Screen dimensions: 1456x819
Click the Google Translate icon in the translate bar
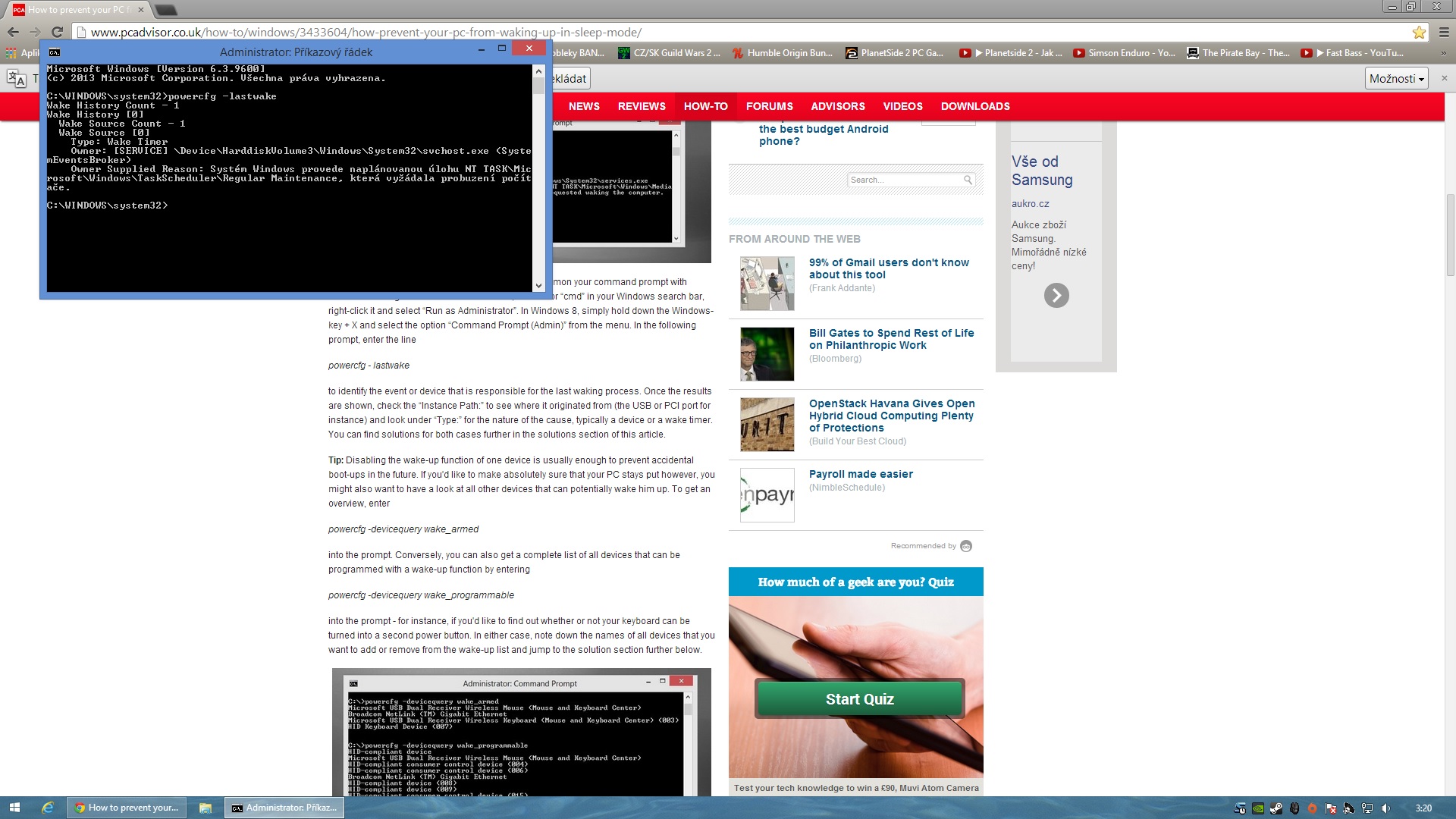[x=16, y=78]
